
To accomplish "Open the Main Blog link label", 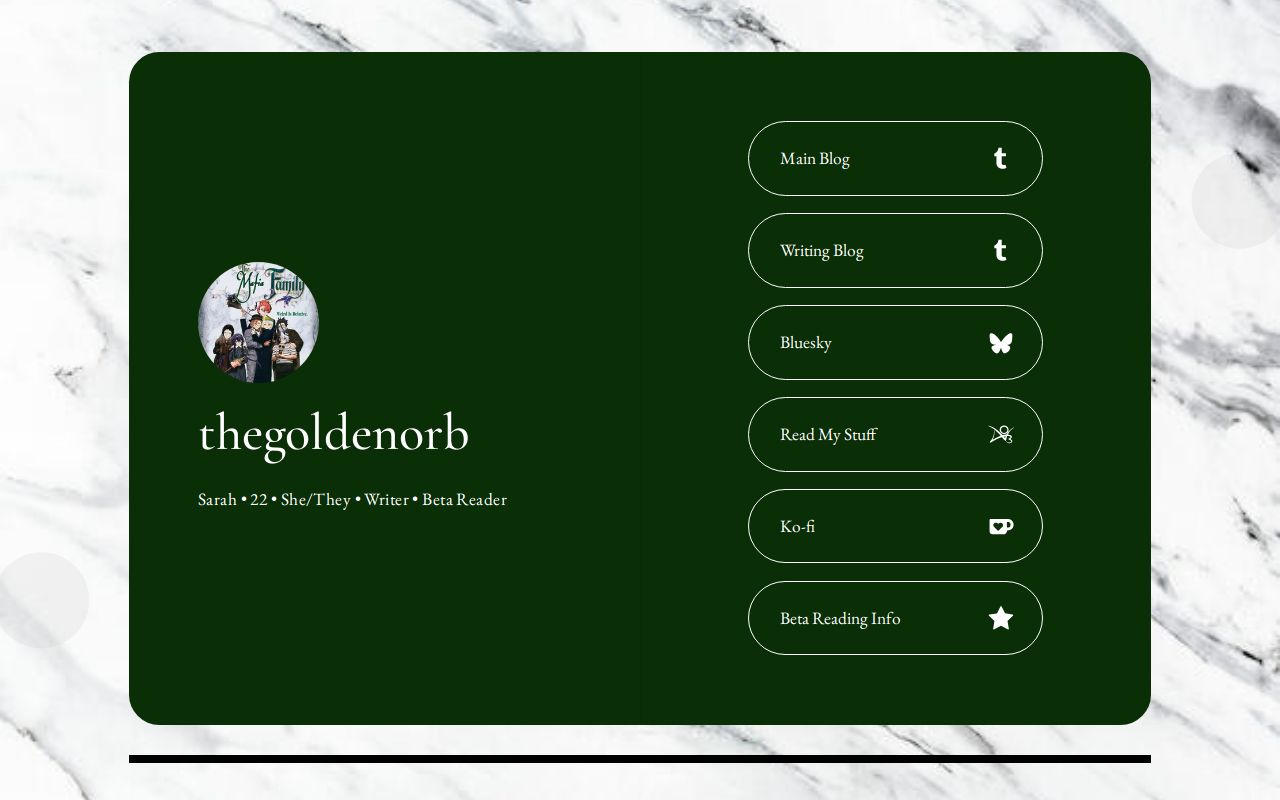I will [815, 158].
